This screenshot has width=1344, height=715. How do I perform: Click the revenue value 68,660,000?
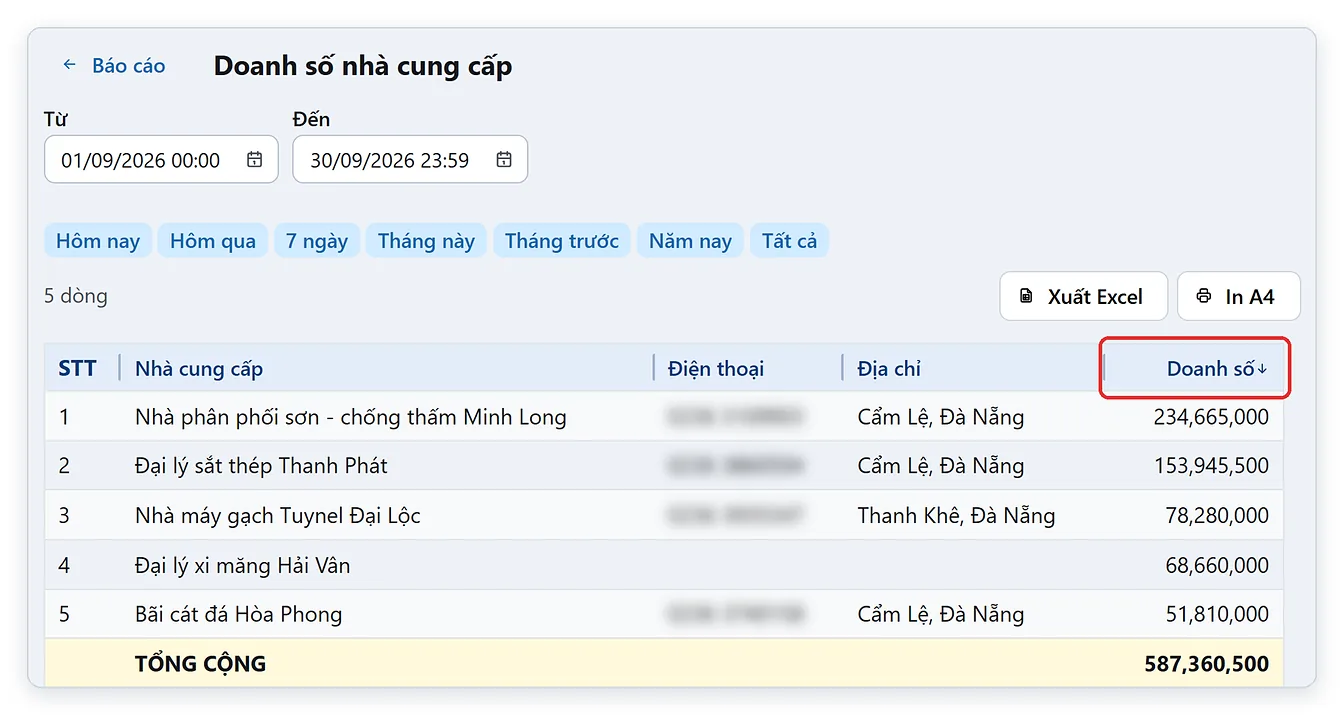pyautogui.click(x=1217, y=566)
